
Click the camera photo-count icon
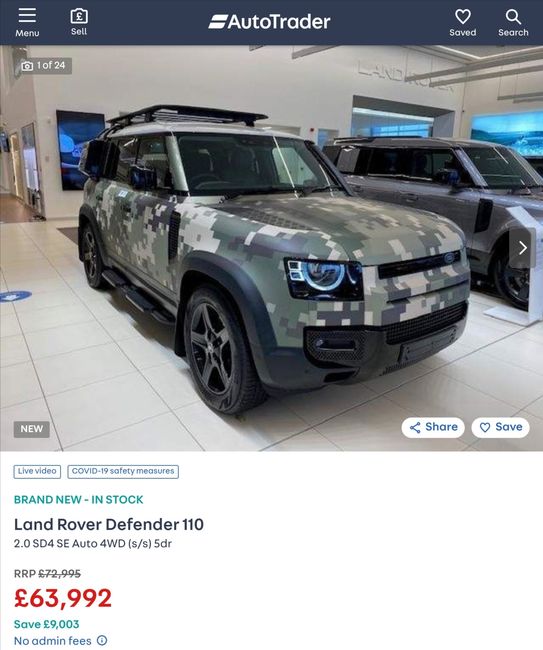coord(27,66)
